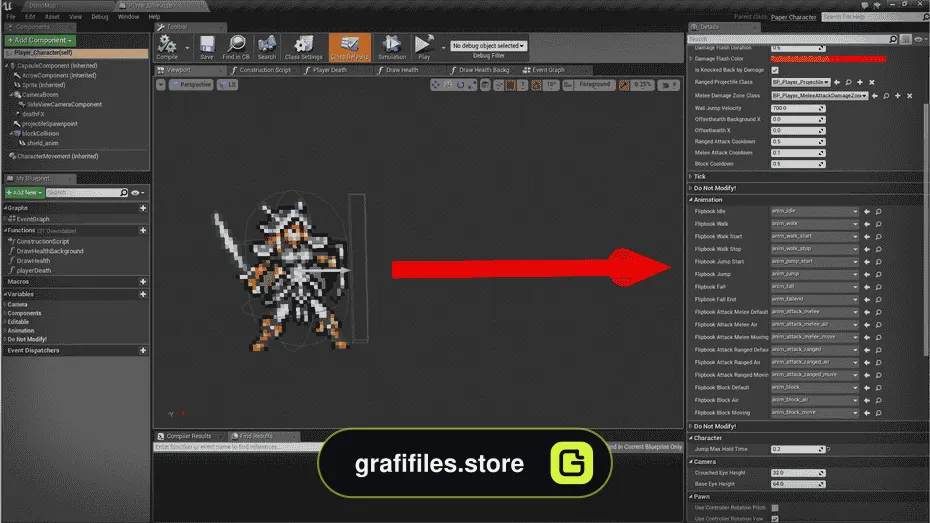Click the Add Component button
Image resolution: width=930 pixels, height=523 pixels.
point(40,40)
